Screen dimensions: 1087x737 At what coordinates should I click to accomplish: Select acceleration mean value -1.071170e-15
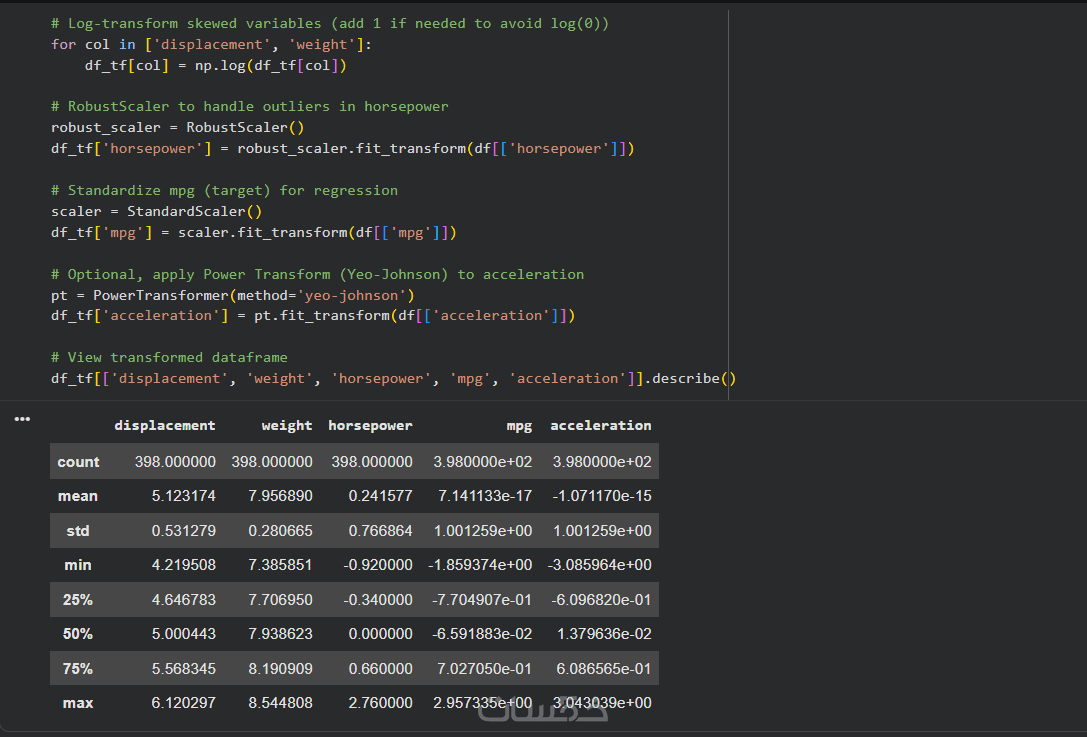tap(602, 496)
